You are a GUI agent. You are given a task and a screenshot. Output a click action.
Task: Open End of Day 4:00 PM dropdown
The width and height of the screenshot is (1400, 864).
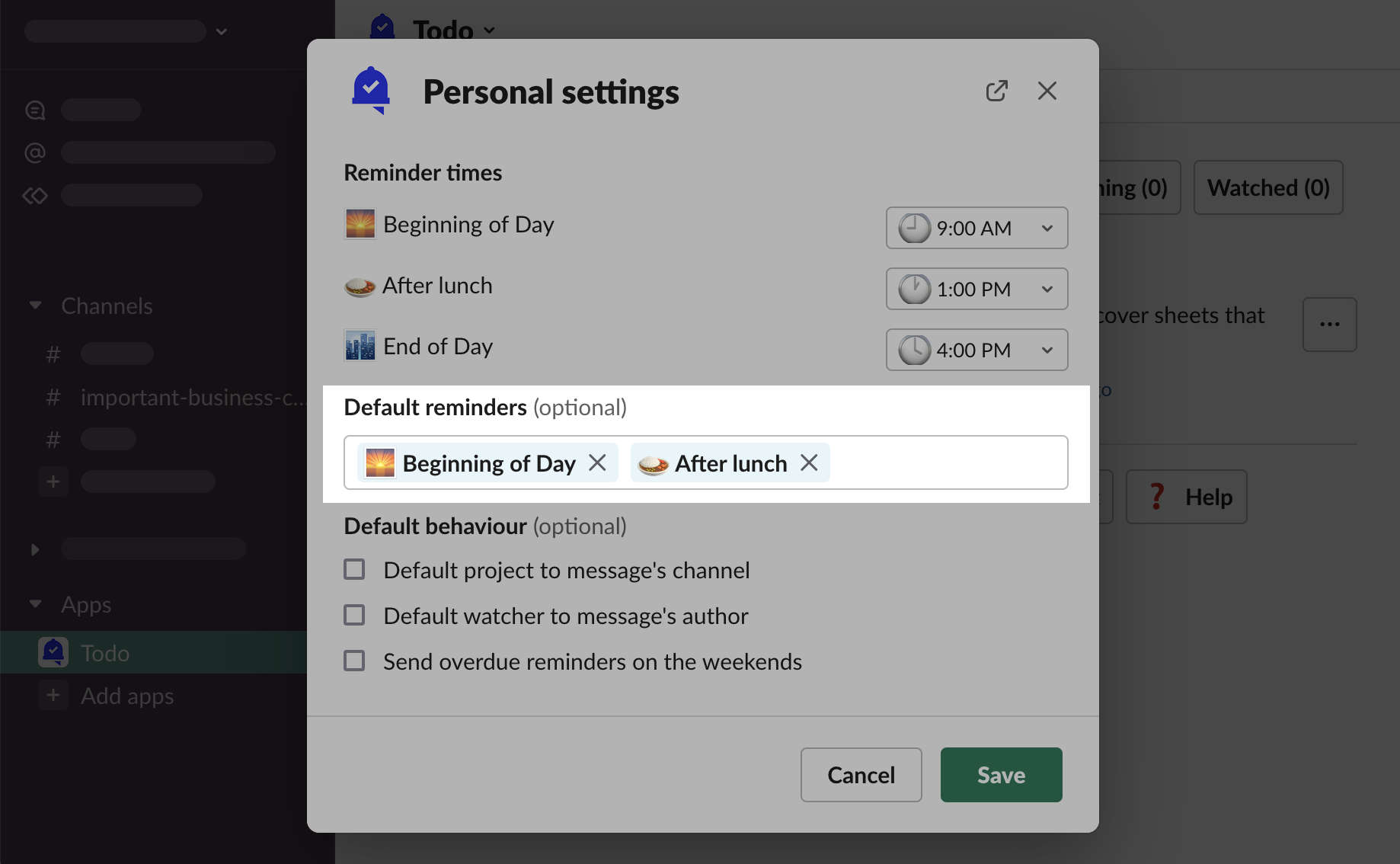[976, 350]
